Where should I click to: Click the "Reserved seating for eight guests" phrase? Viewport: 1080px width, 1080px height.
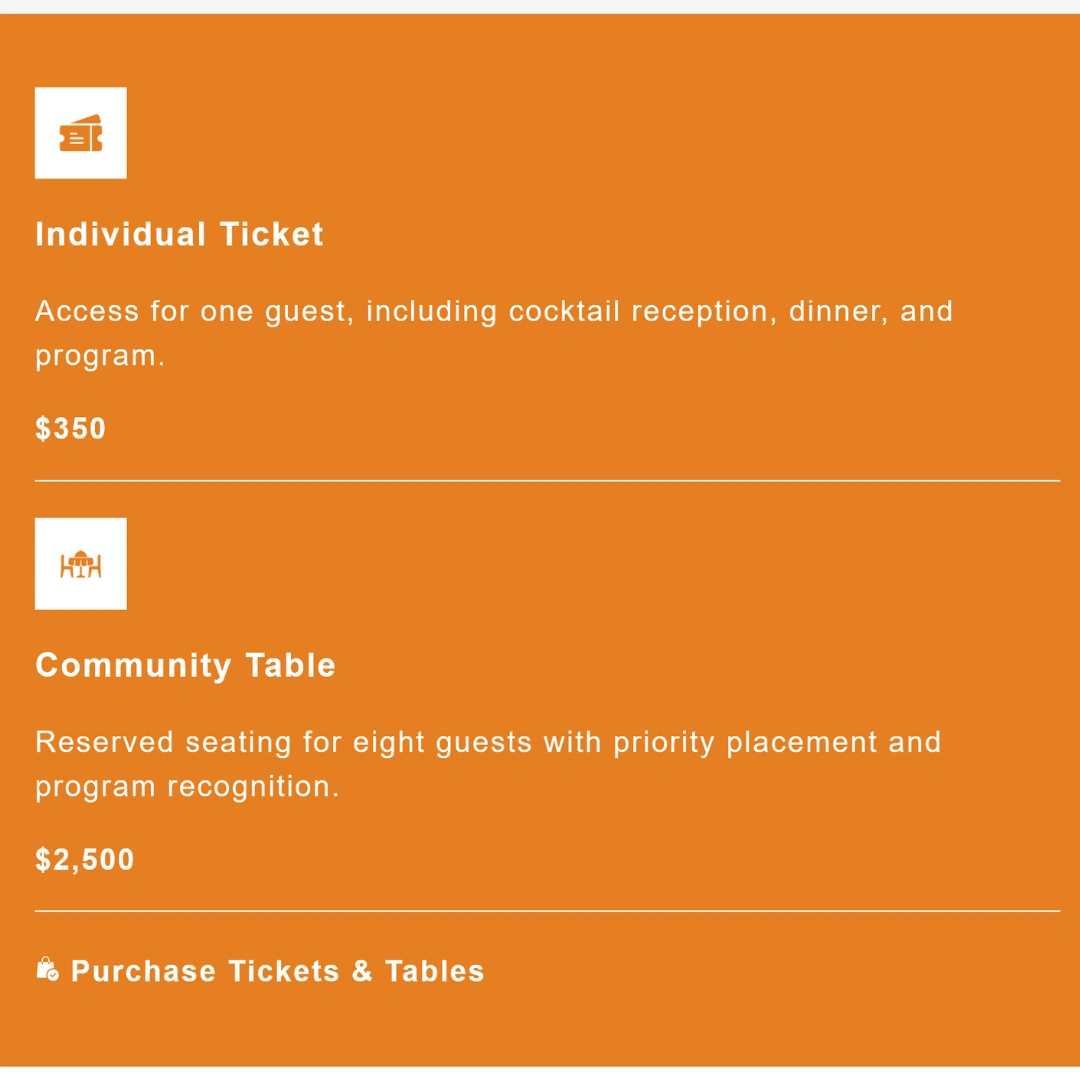coord(284,742)
